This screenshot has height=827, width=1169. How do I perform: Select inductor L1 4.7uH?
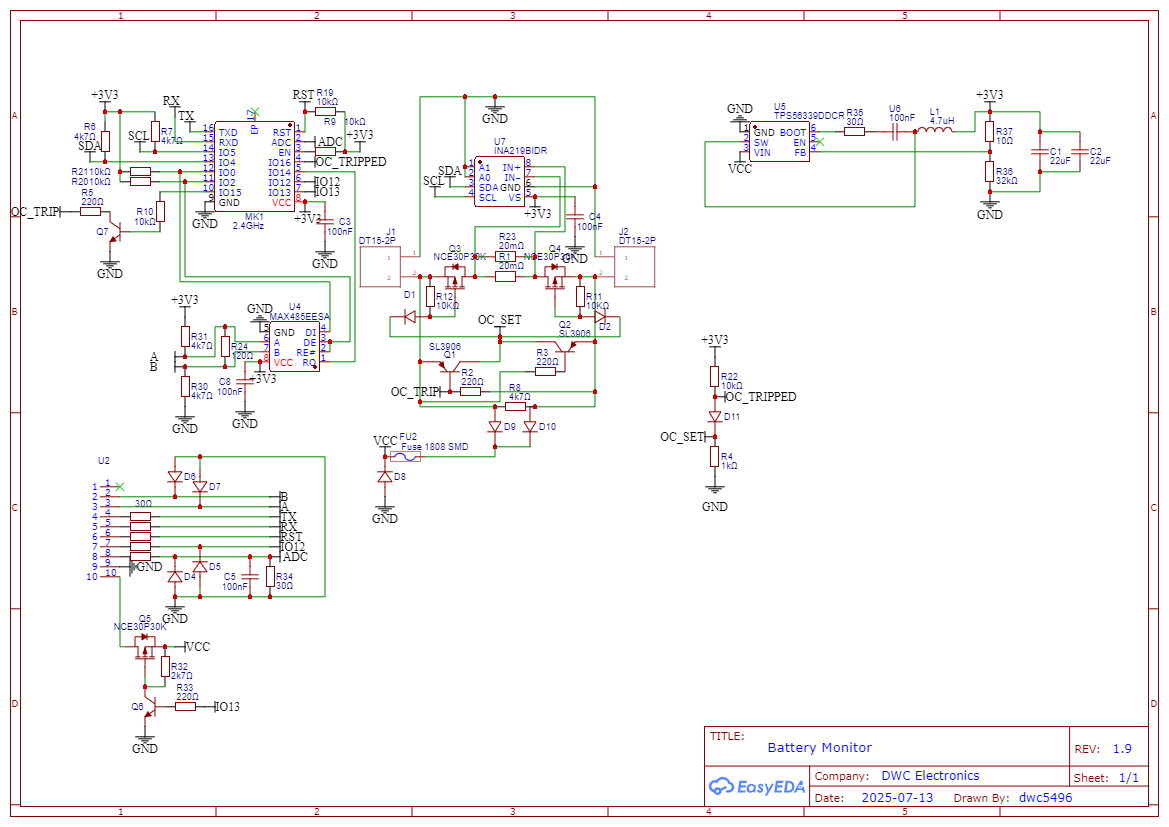pyautogui.click(x=934, y=131)
